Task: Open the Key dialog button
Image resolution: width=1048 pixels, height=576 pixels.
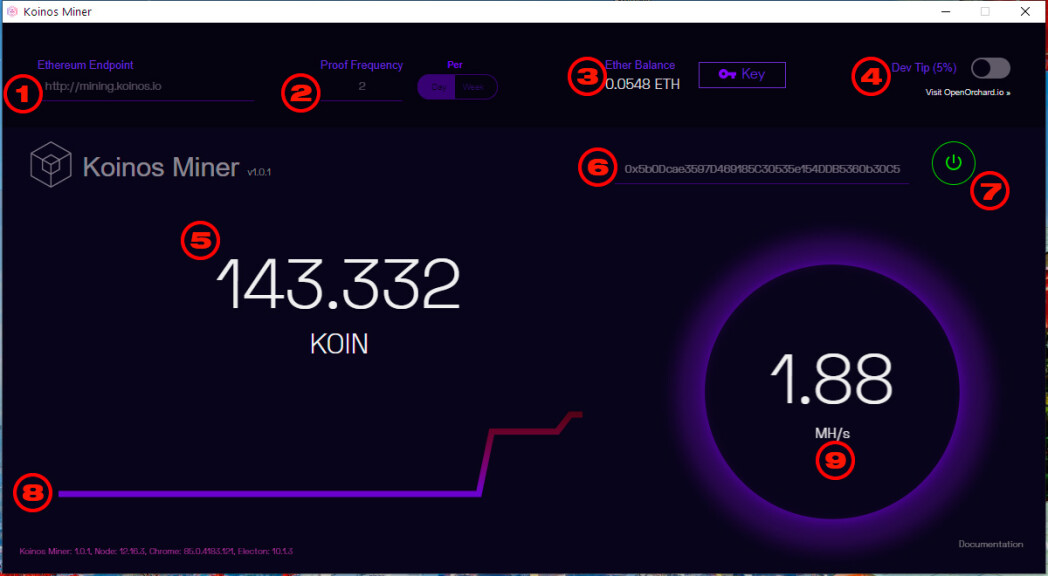Action: point(742,74)
